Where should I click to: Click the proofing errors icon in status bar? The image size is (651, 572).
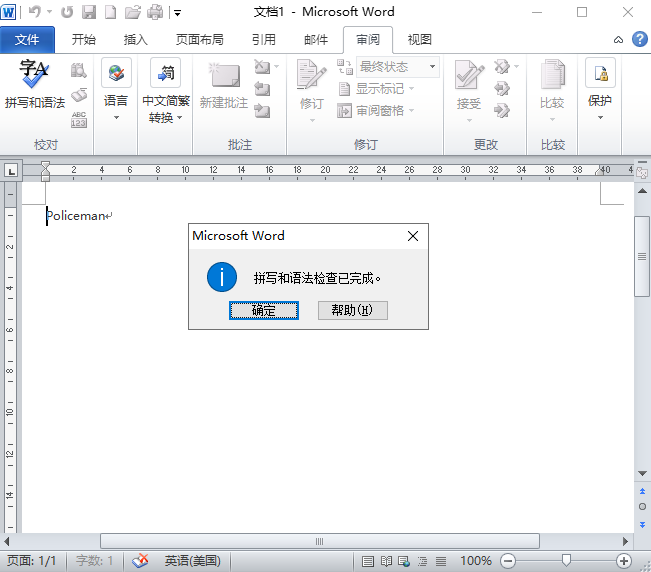(141, 561)
